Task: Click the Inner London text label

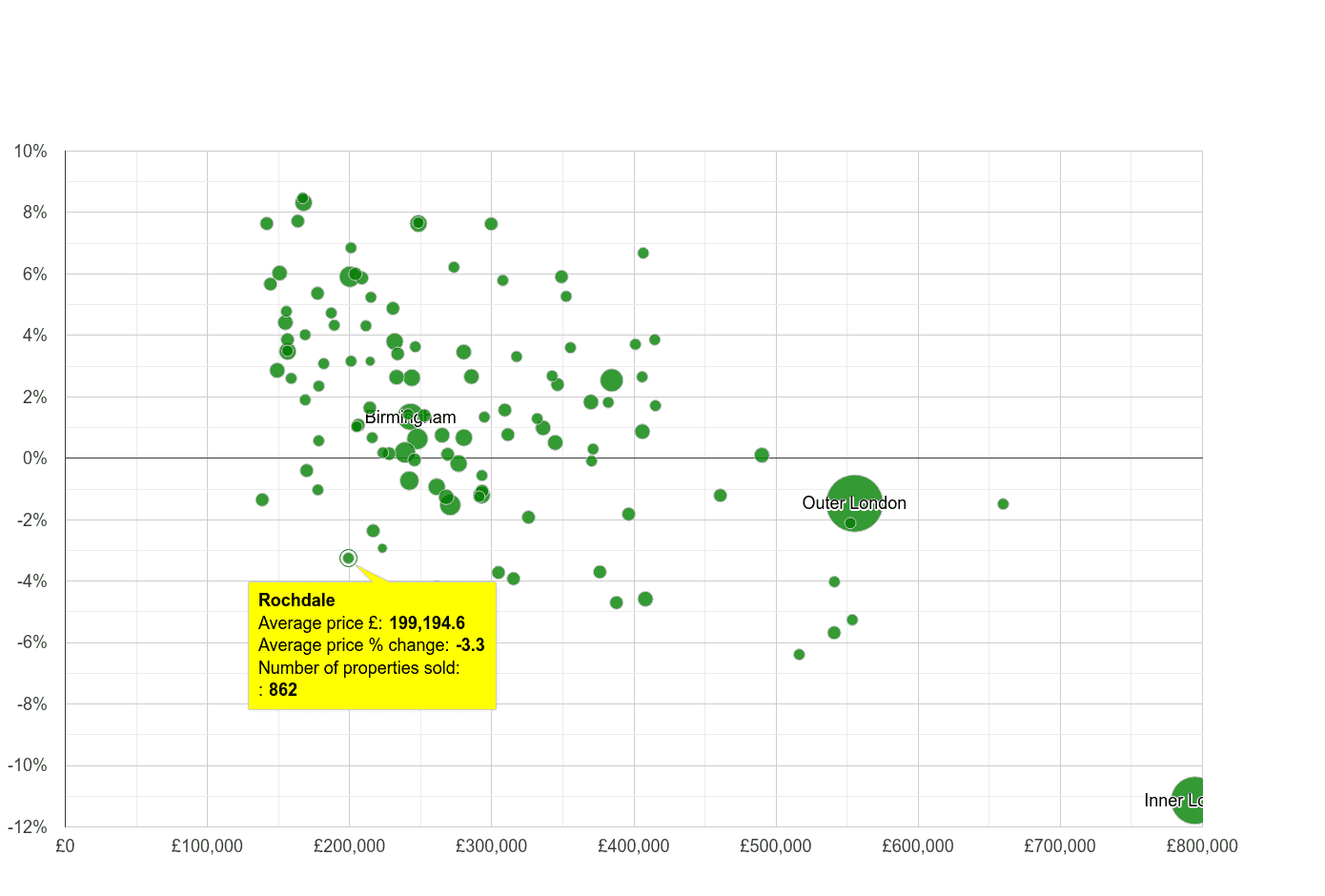Action: tap(1174, 801)
